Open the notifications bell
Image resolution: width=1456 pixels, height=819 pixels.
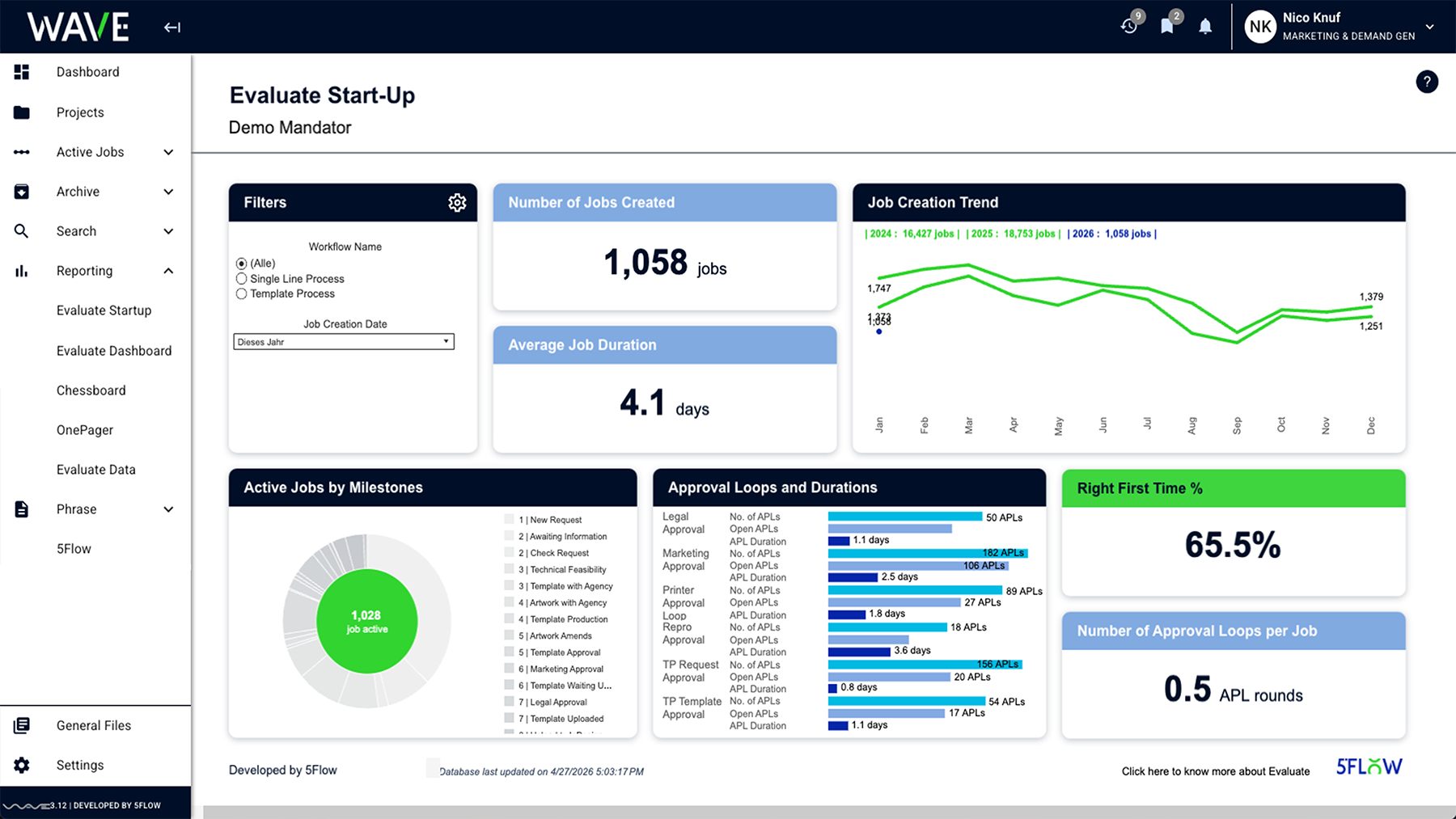click(x=1205, y=27)
